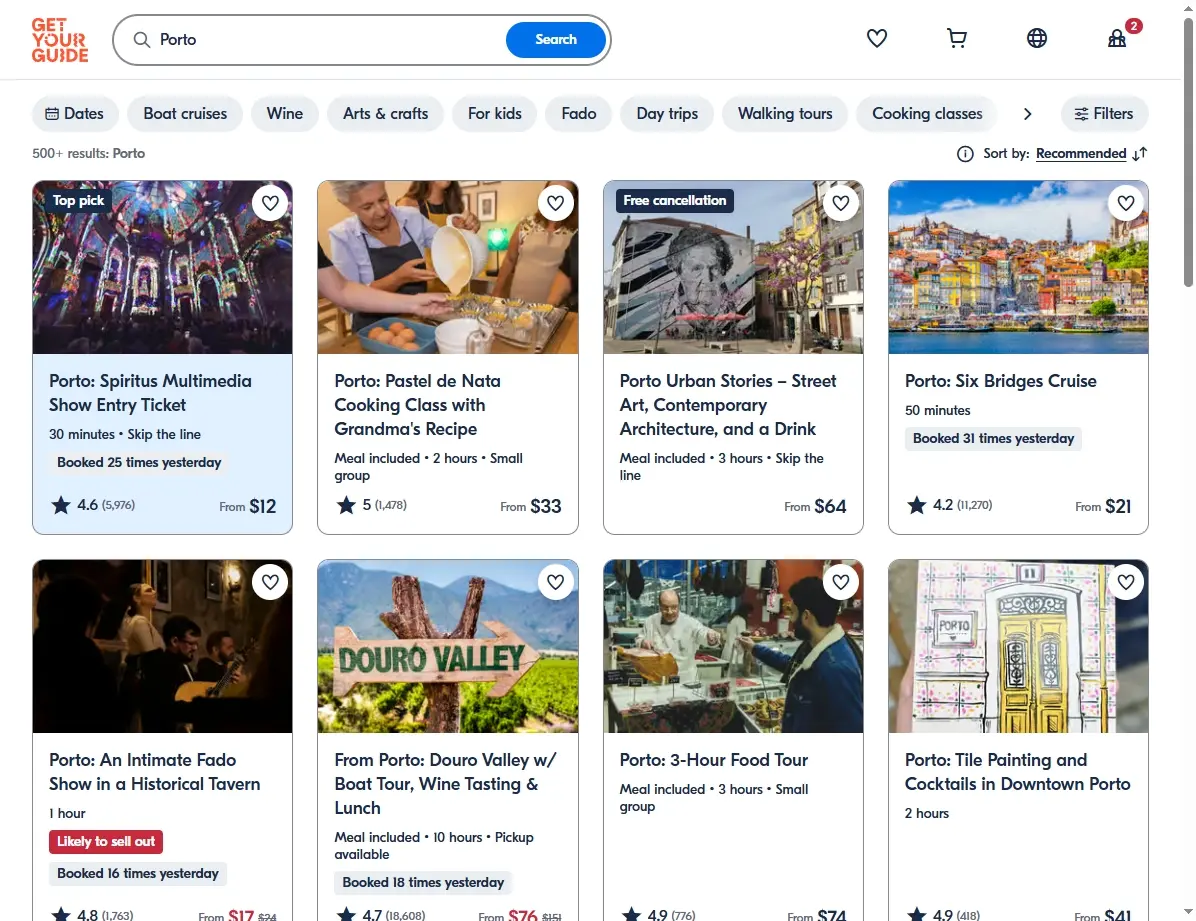Favorite the Spiritus Multimedia Show card
Screen dimensions: 1196x921
click(x=270, y=203)
